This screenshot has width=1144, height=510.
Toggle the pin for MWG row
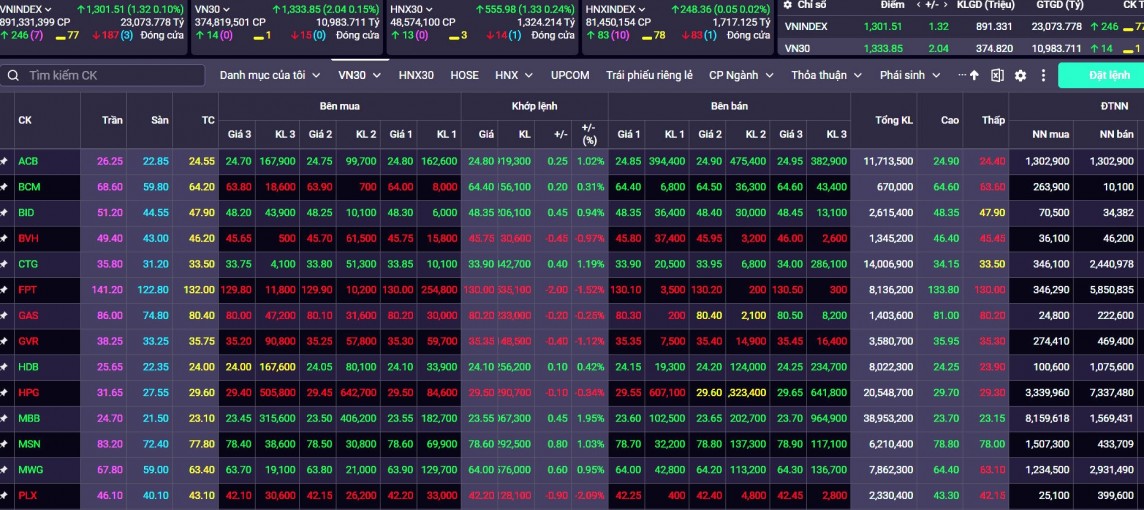(4, 470)
